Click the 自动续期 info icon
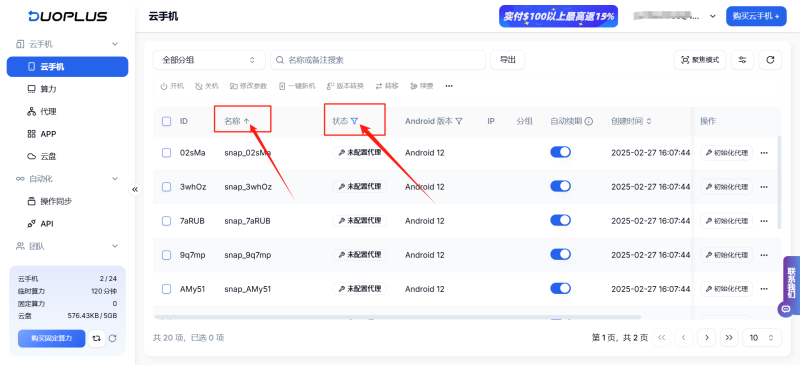This screenshot has width=800, height=365. click(589, 121)
